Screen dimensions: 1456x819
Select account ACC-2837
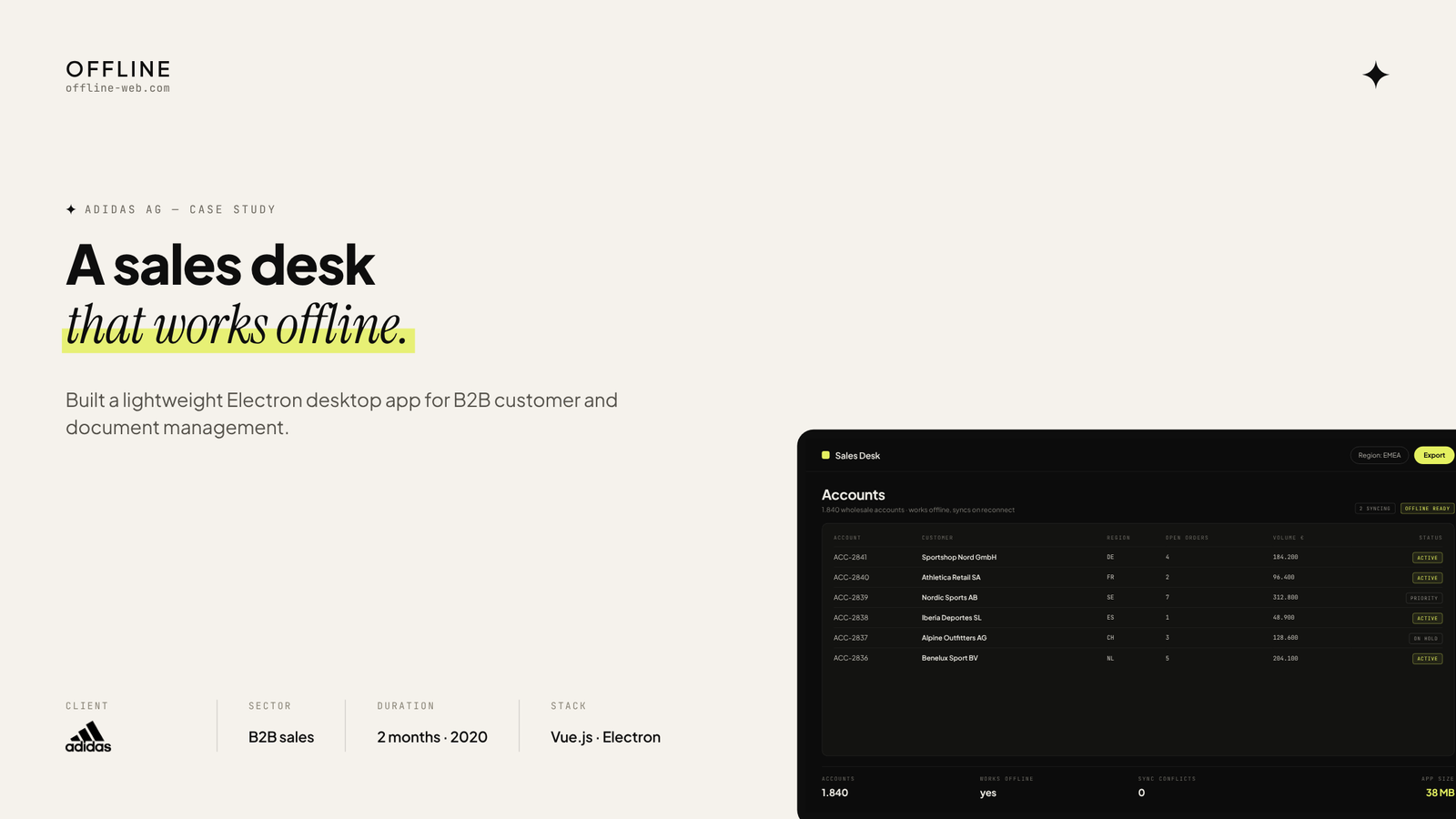(x=851, y=638)
